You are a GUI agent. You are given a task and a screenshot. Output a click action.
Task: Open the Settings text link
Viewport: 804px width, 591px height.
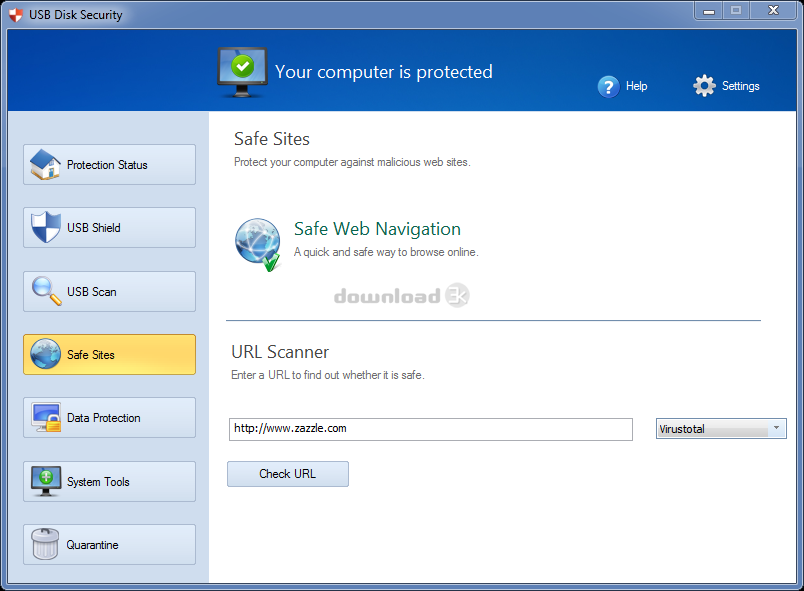click(740, 86)
